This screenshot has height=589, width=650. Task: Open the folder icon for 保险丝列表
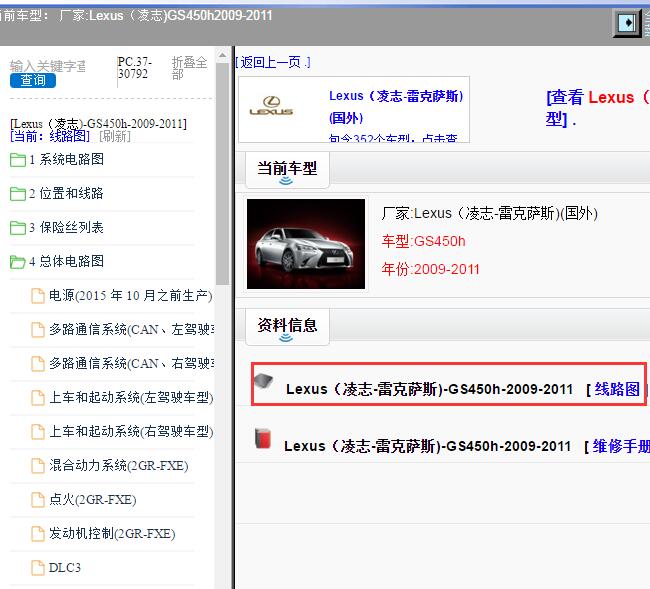tap(17, 228)
